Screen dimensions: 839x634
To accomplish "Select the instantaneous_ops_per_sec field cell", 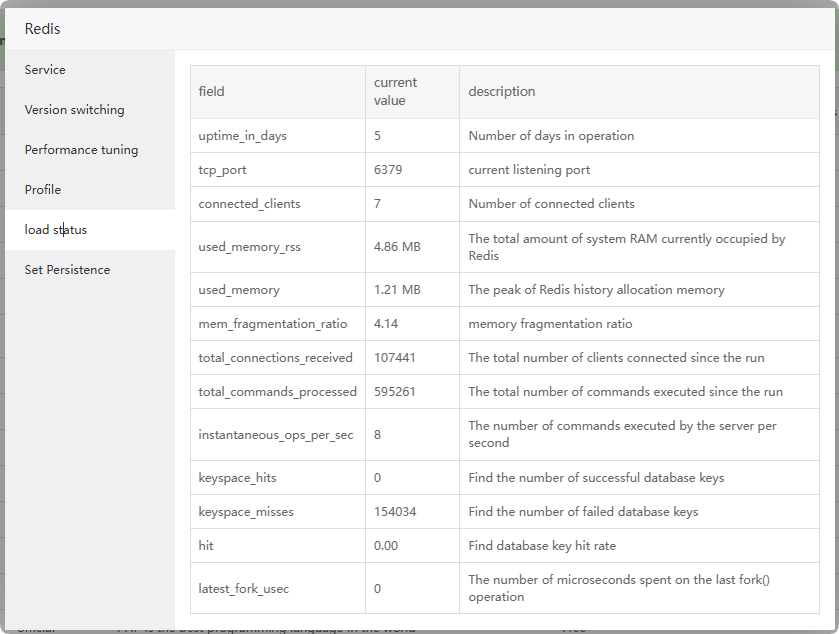I will click(x=276, y=435).
